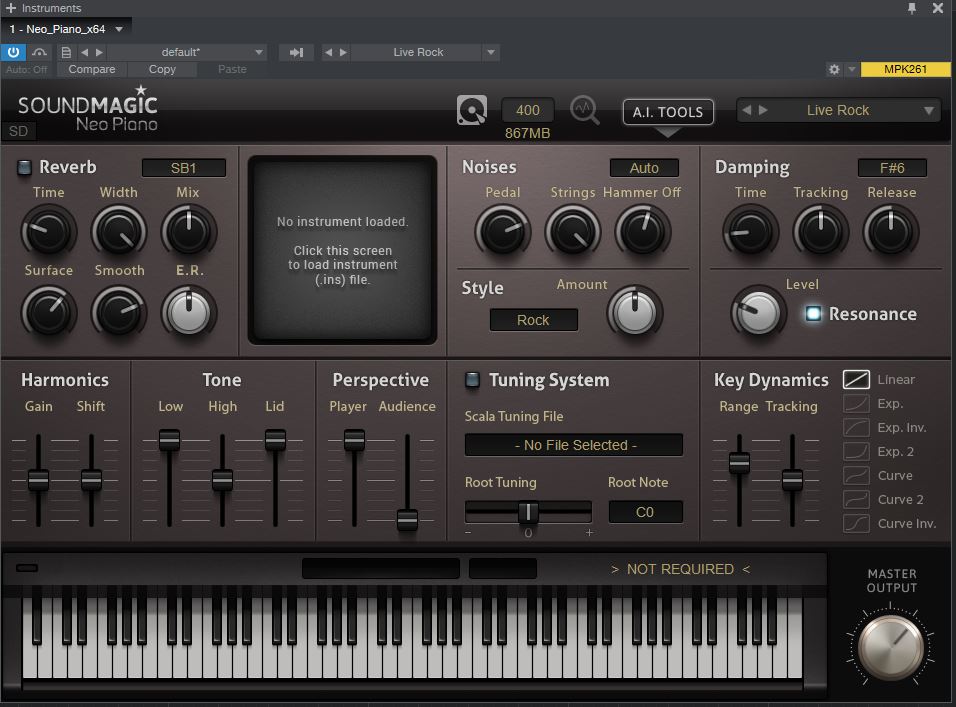Screen dimensions: 956x707
Task: Click the MPK261 controller label
Action: point(905,69)
